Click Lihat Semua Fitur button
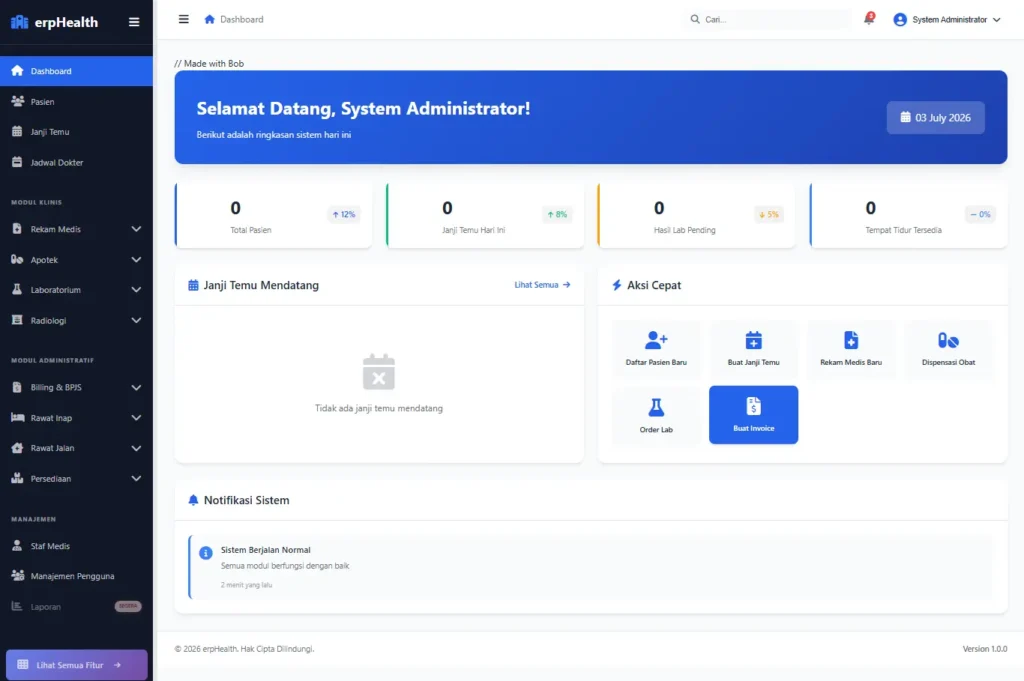 click(x=76, y=665)
